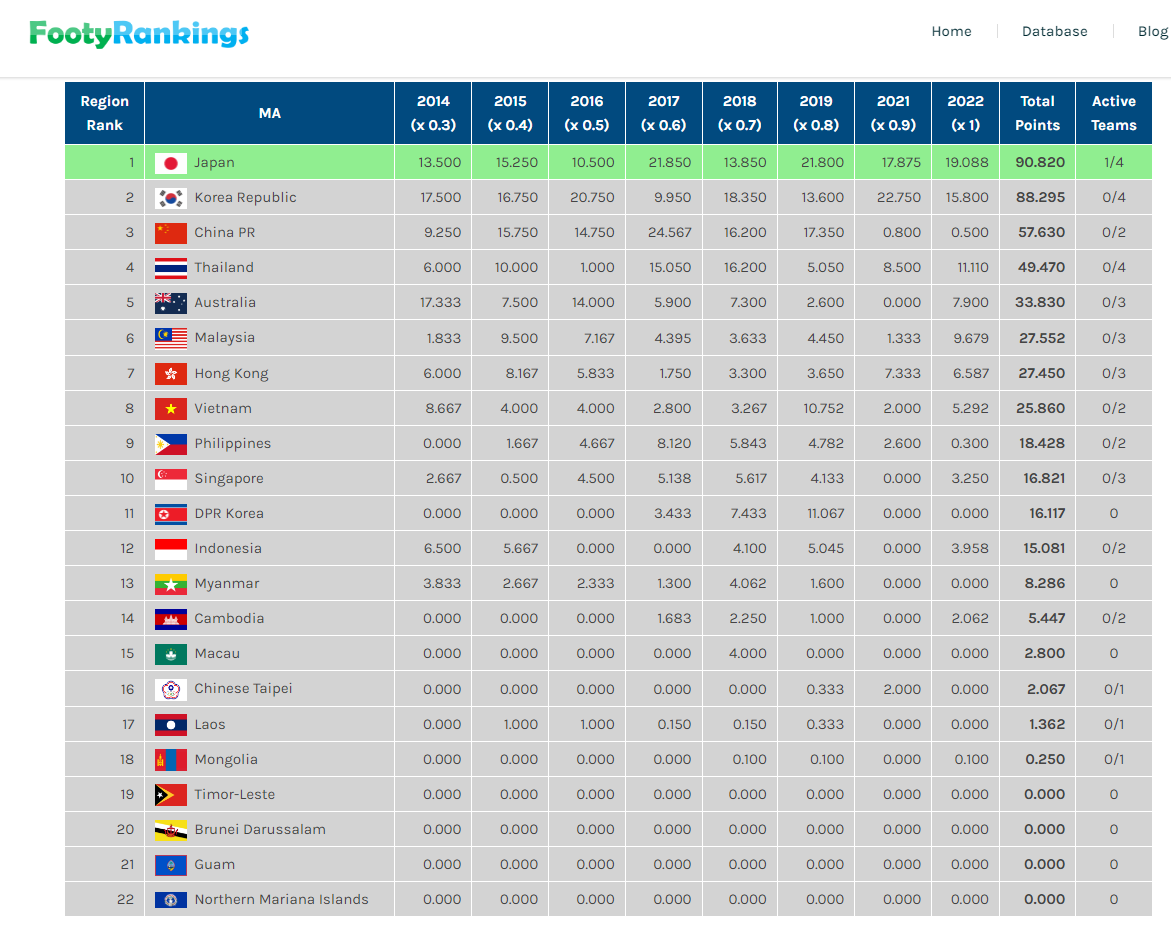Click the Timor-Leste flag icon

click(170, 795)
